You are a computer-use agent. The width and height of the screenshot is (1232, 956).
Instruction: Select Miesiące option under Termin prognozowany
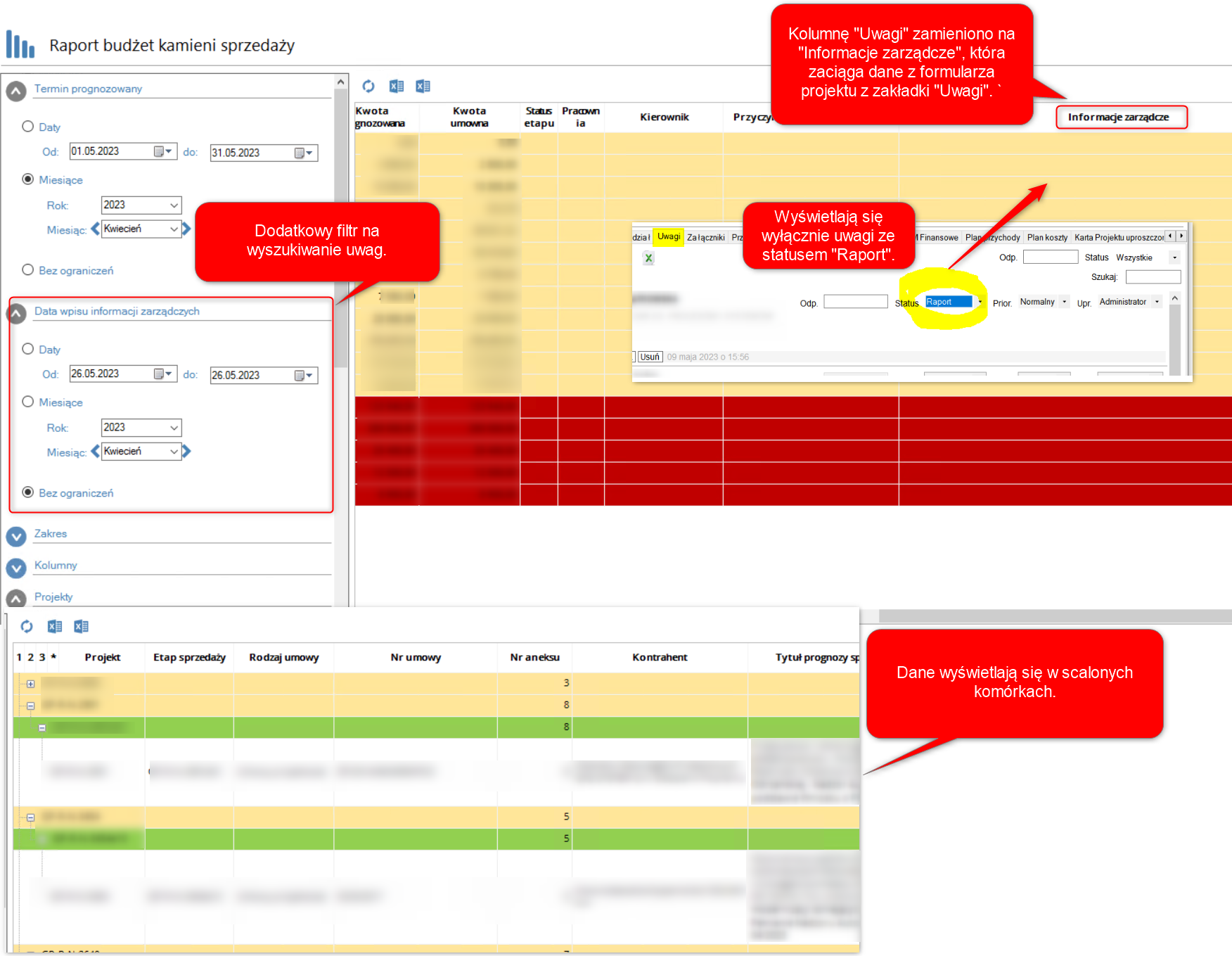pos(28,179)
